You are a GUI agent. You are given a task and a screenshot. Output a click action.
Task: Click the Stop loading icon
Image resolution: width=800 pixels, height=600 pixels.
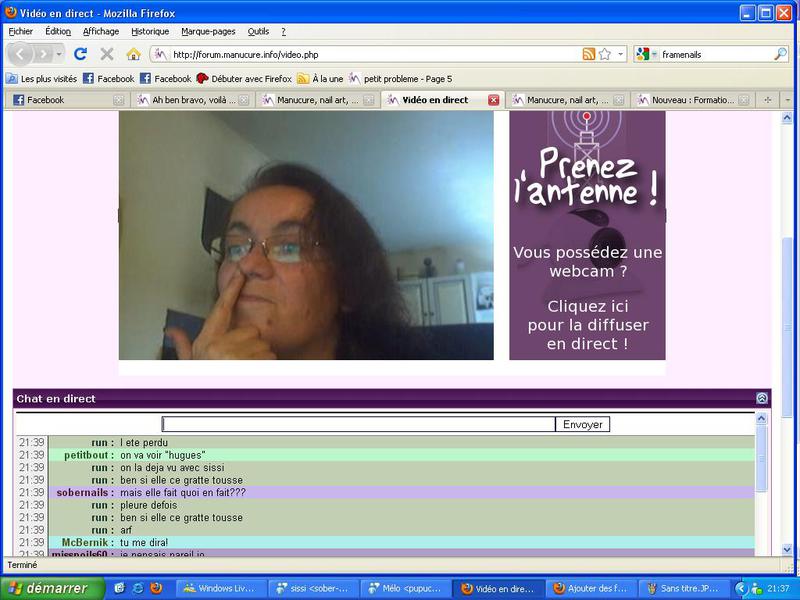coord(107,54)
